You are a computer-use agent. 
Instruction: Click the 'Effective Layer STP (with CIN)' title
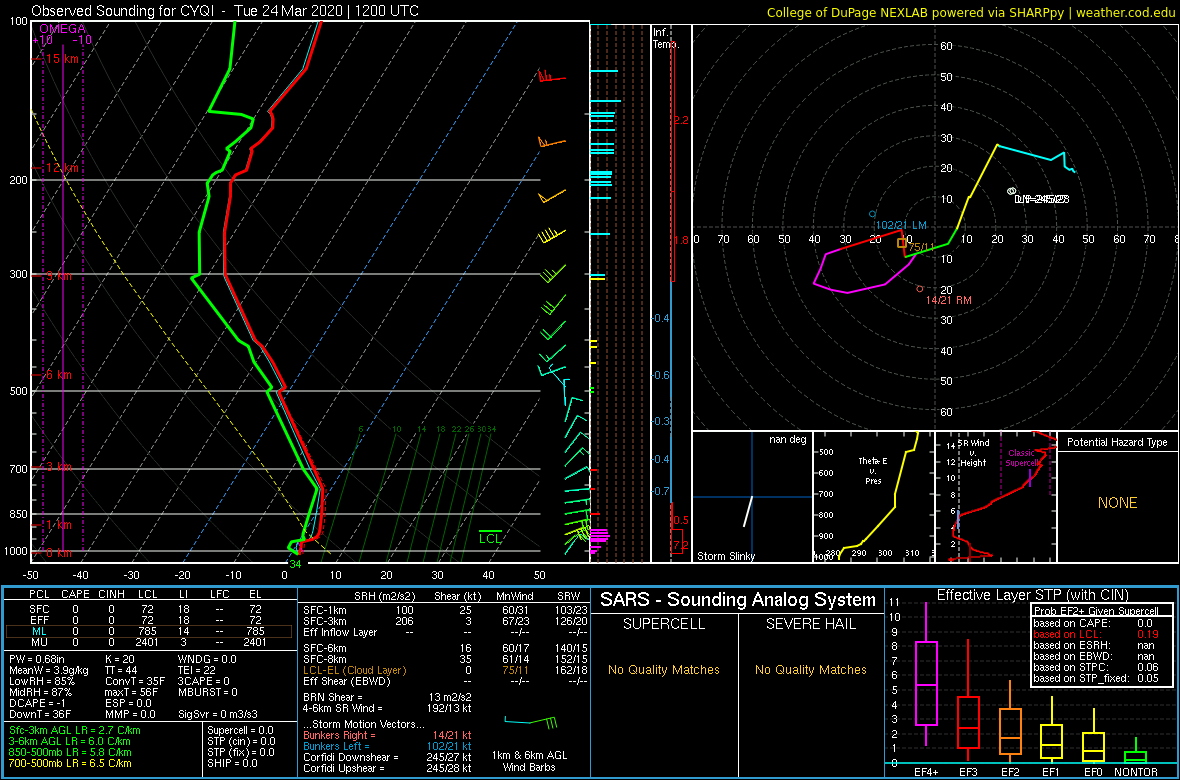point(1032,595)
